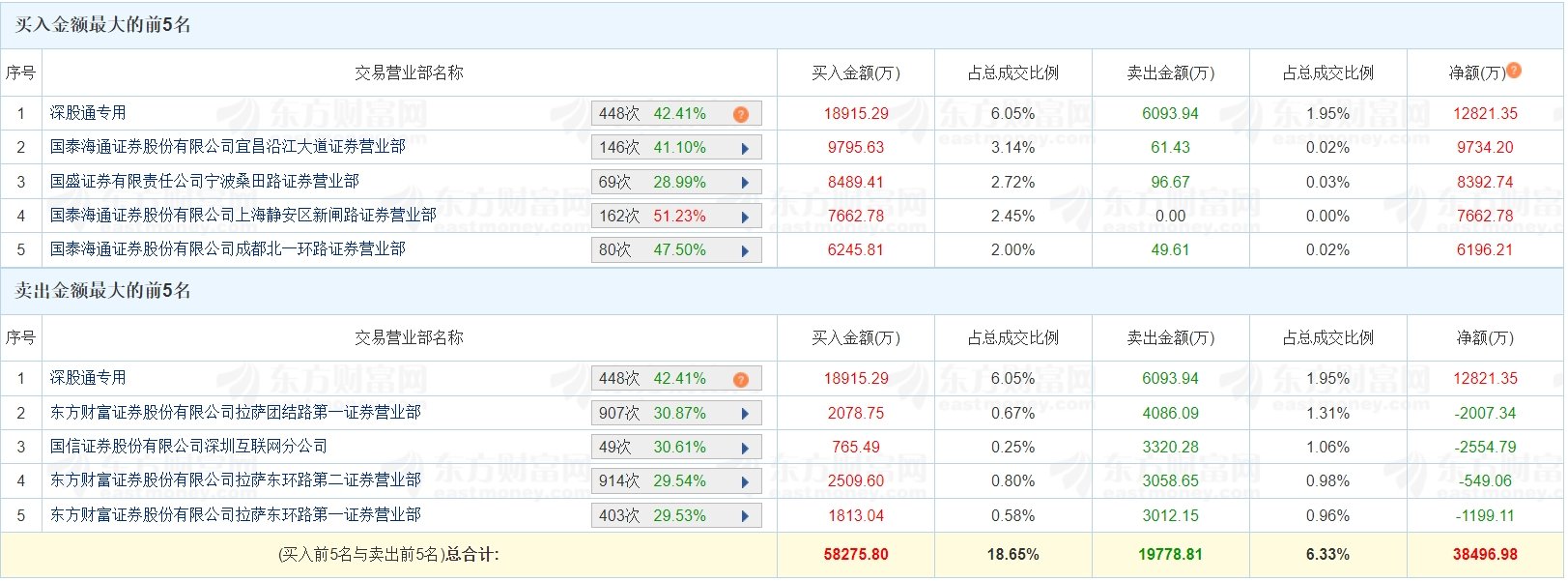The width and height of the screenshot is (1568, 581).
Task: Select total sell amount 19778.81
Action: (x=1170, y=555)
